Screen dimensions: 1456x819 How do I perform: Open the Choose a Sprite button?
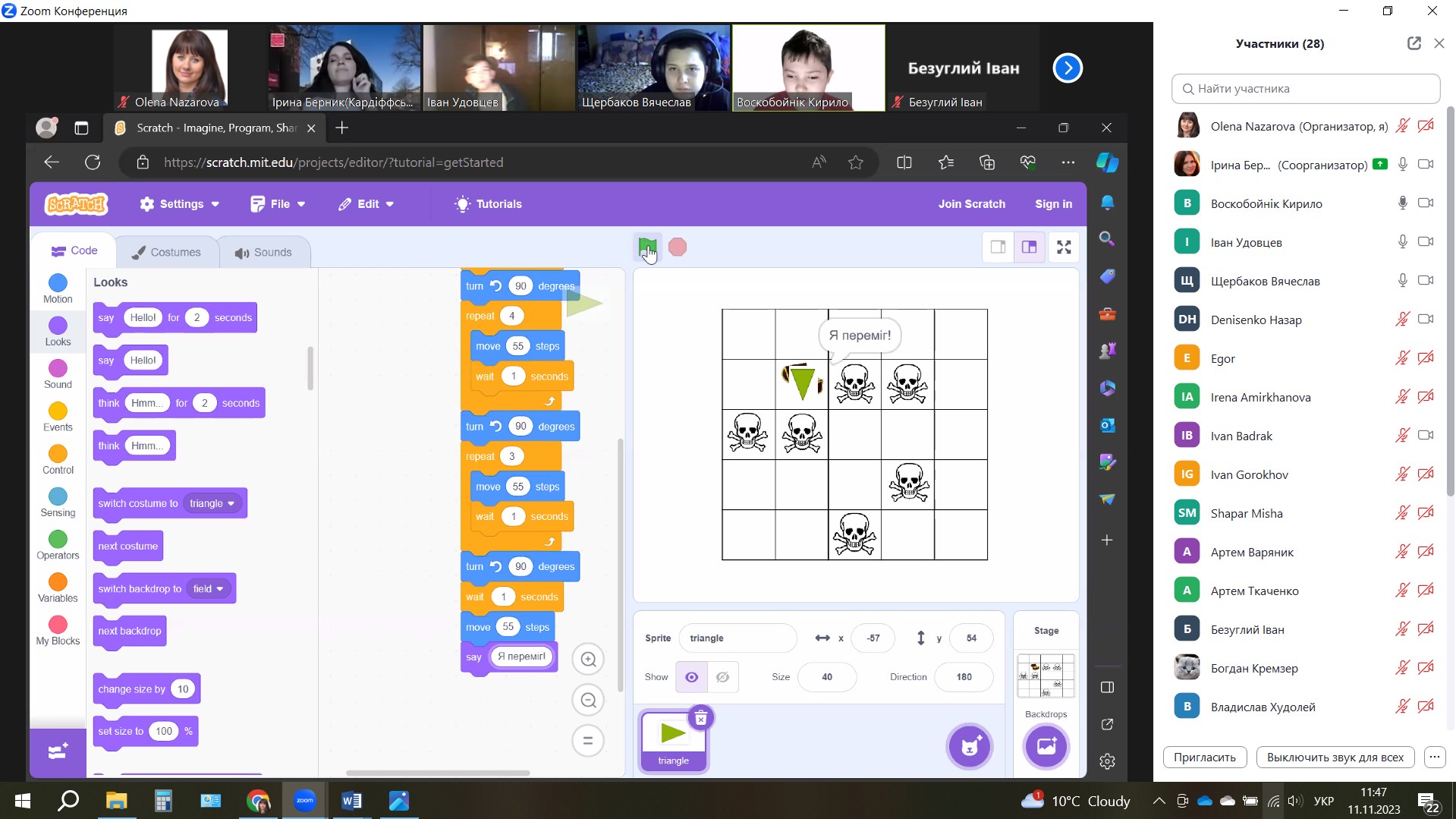pyautogui.click(x=970, y=746)
